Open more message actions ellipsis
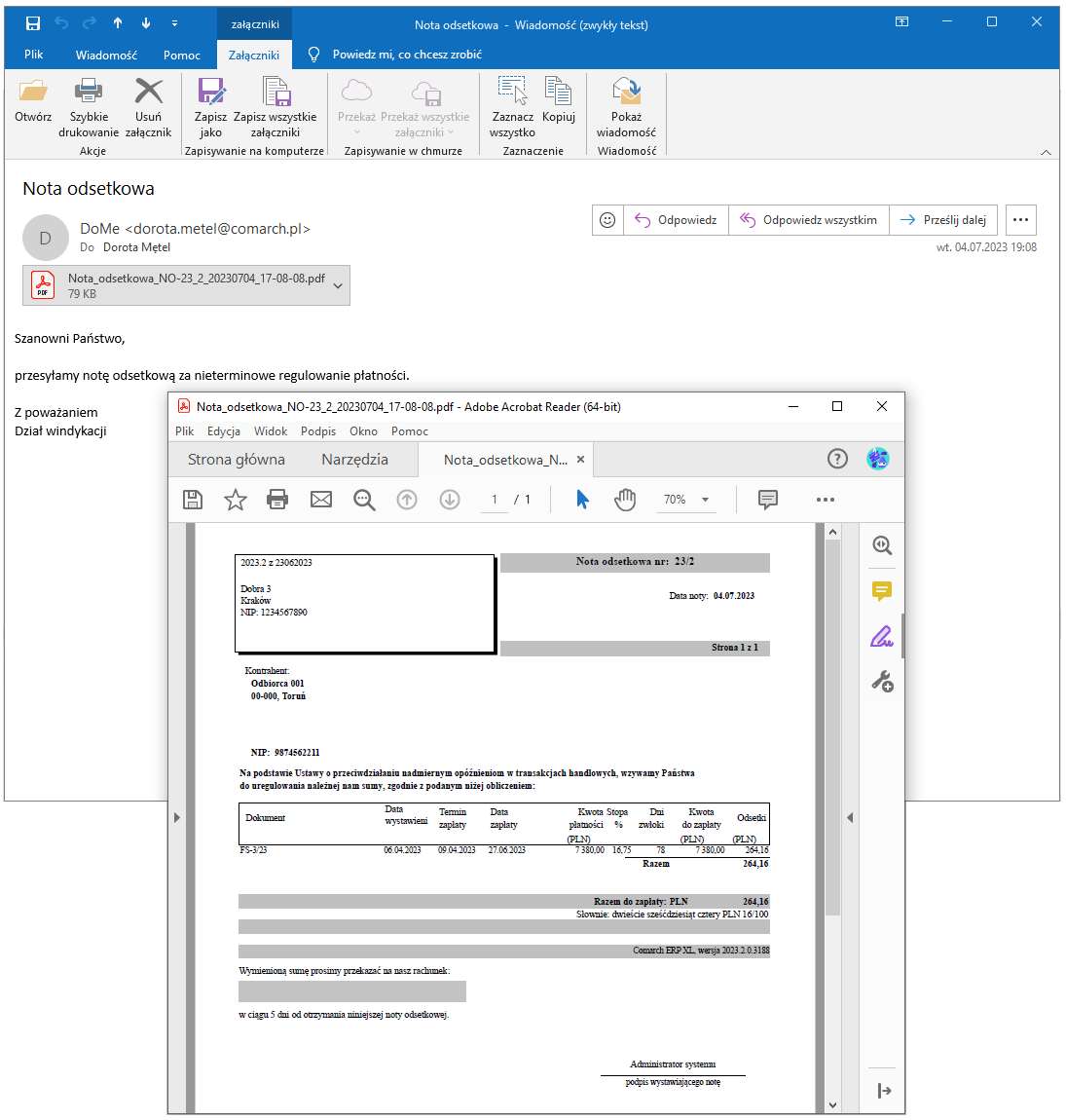Image resolution: width=1066 pixels, height=1120 pixels. [1020, 220]
